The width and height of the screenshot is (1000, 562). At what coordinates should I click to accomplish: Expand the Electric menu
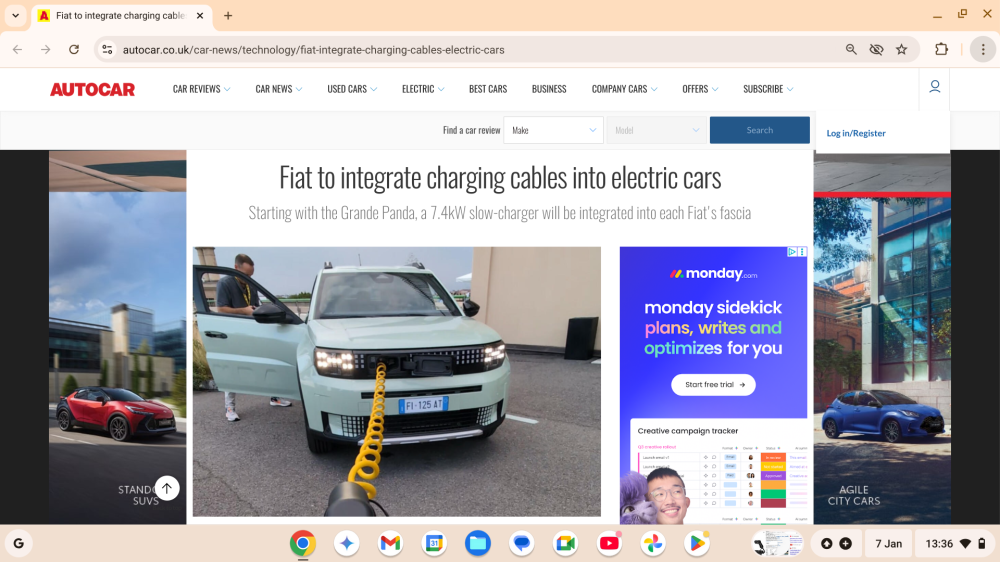pos(423,89)
